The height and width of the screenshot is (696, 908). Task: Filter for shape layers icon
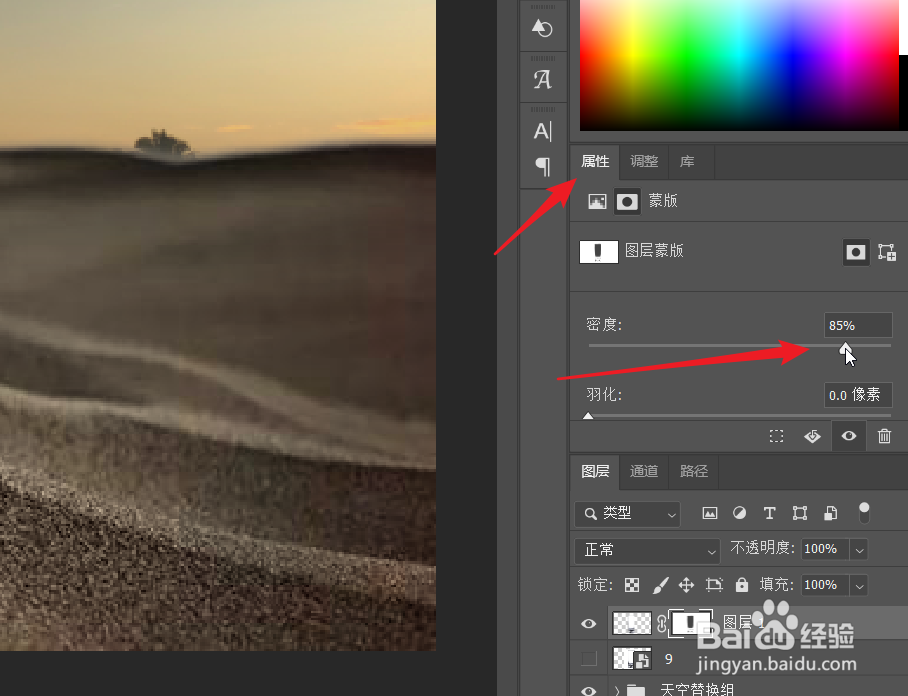pyautogui.click(x=800, y=513)
